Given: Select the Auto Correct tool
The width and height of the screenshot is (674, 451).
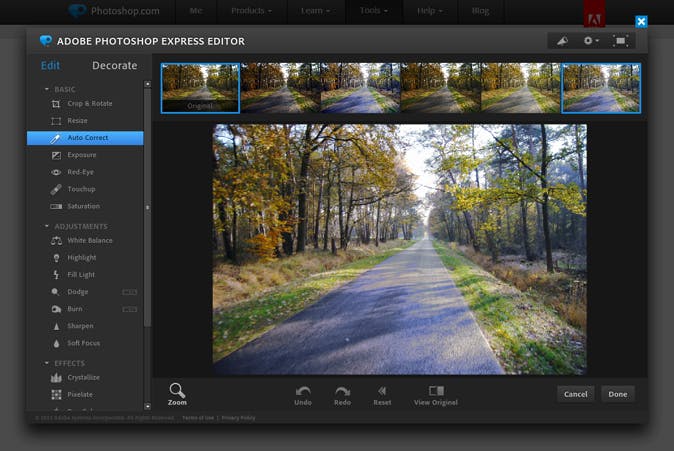Looking at the screenshot, I should (x=85, y=138).
